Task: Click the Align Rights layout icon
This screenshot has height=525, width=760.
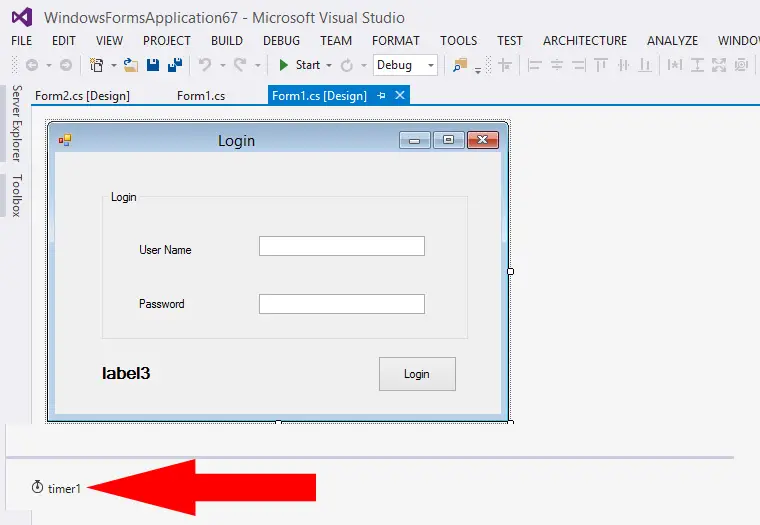Action: [x=579, y=65]
